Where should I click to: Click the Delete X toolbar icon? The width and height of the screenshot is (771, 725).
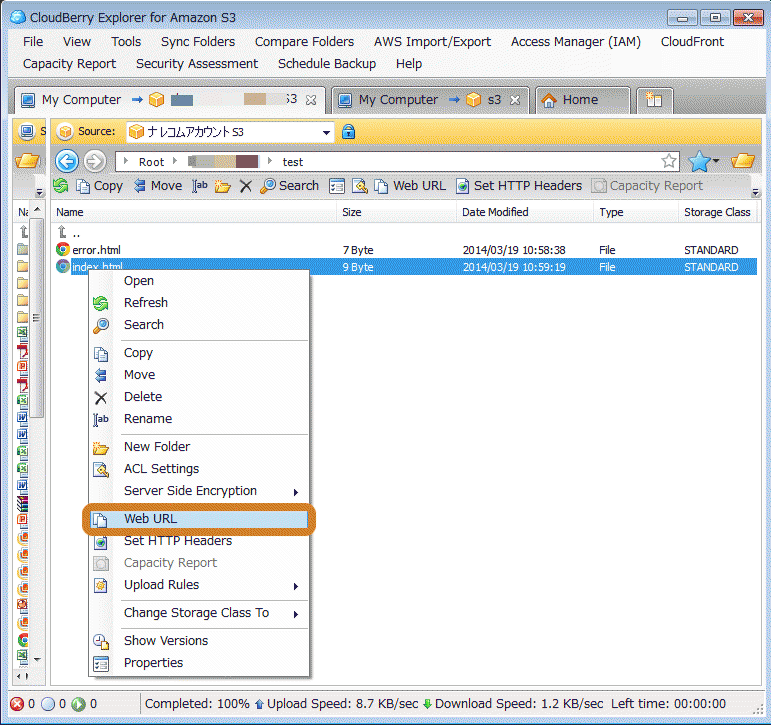pos(245,186)
